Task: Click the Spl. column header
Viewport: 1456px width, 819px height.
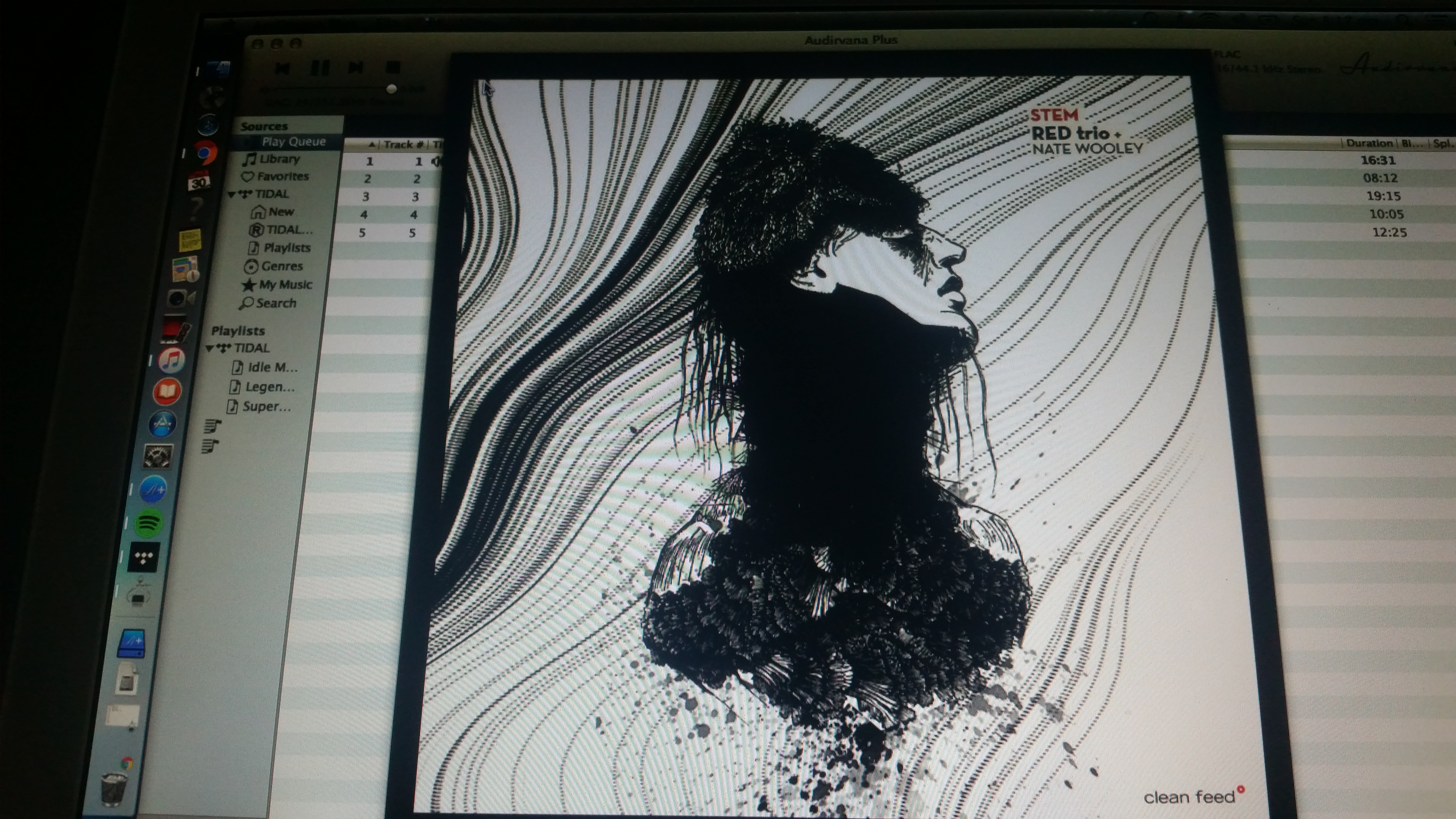Action: (x=1443, y=144)
